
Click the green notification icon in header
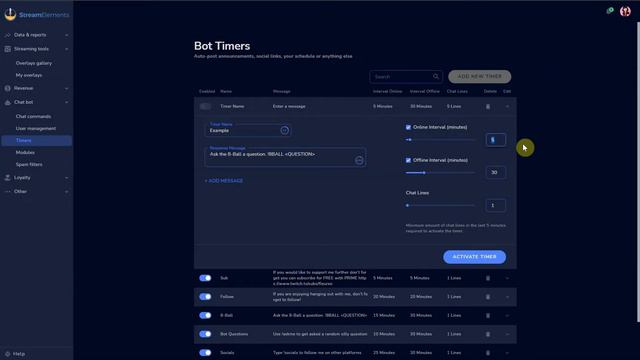pyautogui.click(x=610, y=11)
